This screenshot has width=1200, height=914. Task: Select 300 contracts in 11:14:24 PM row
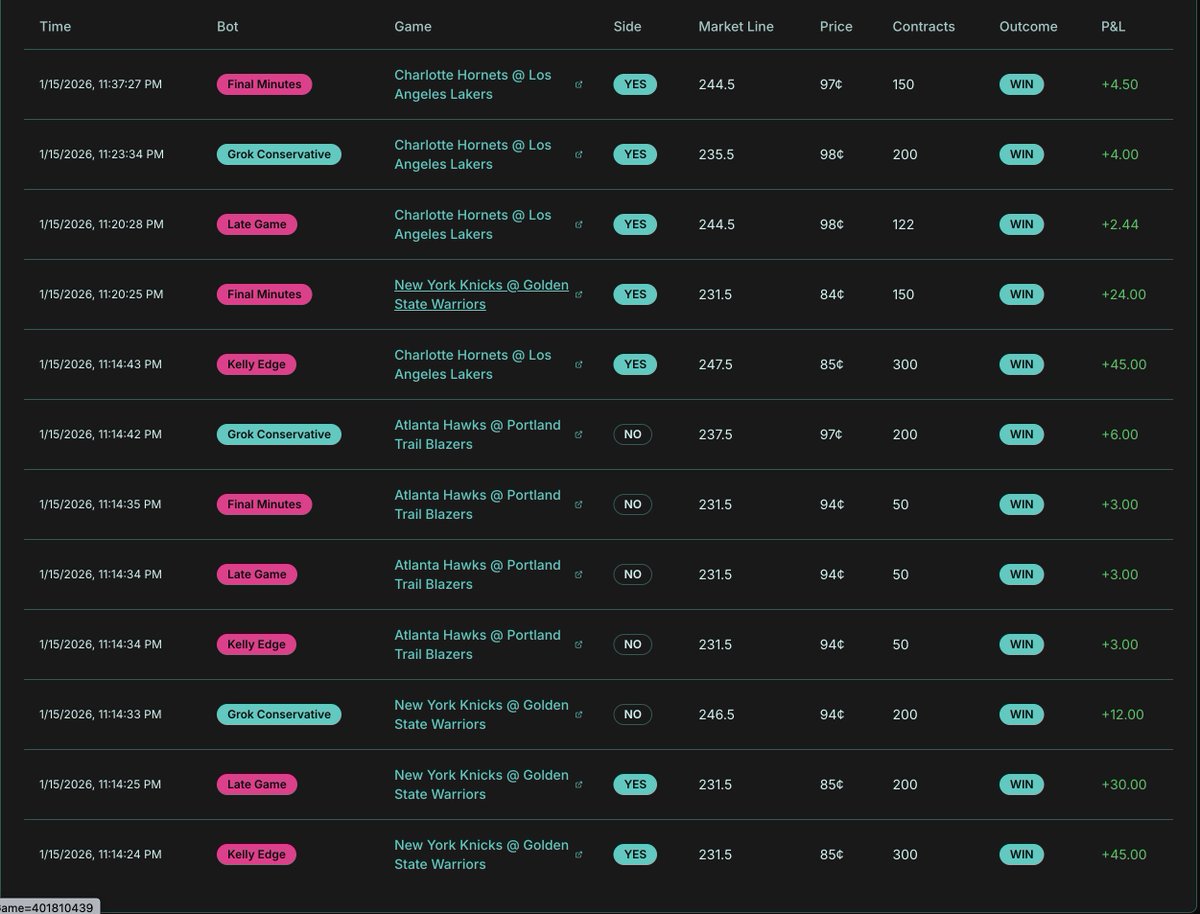click(x=904, y=855)
